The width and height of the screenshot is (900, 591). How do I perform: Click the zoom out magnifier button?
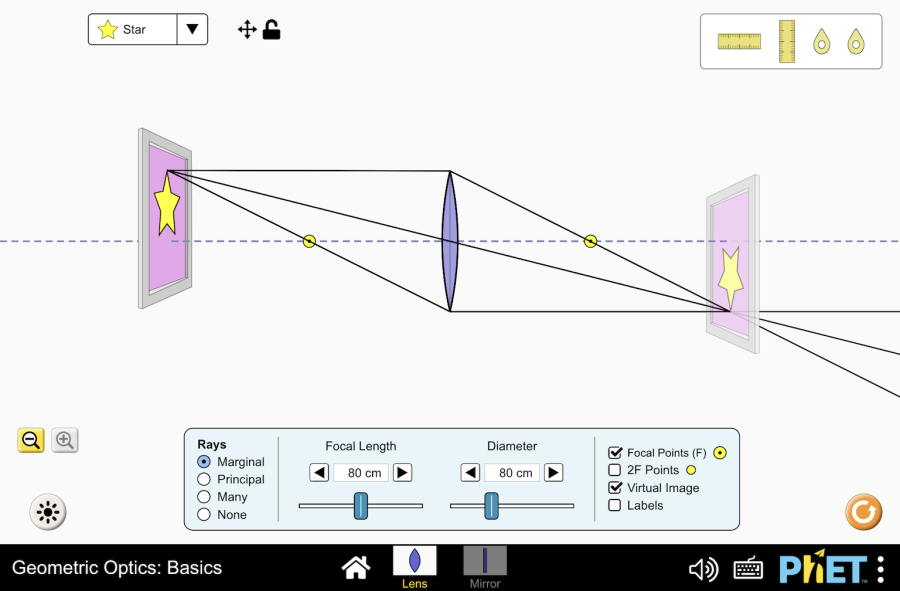31,440
